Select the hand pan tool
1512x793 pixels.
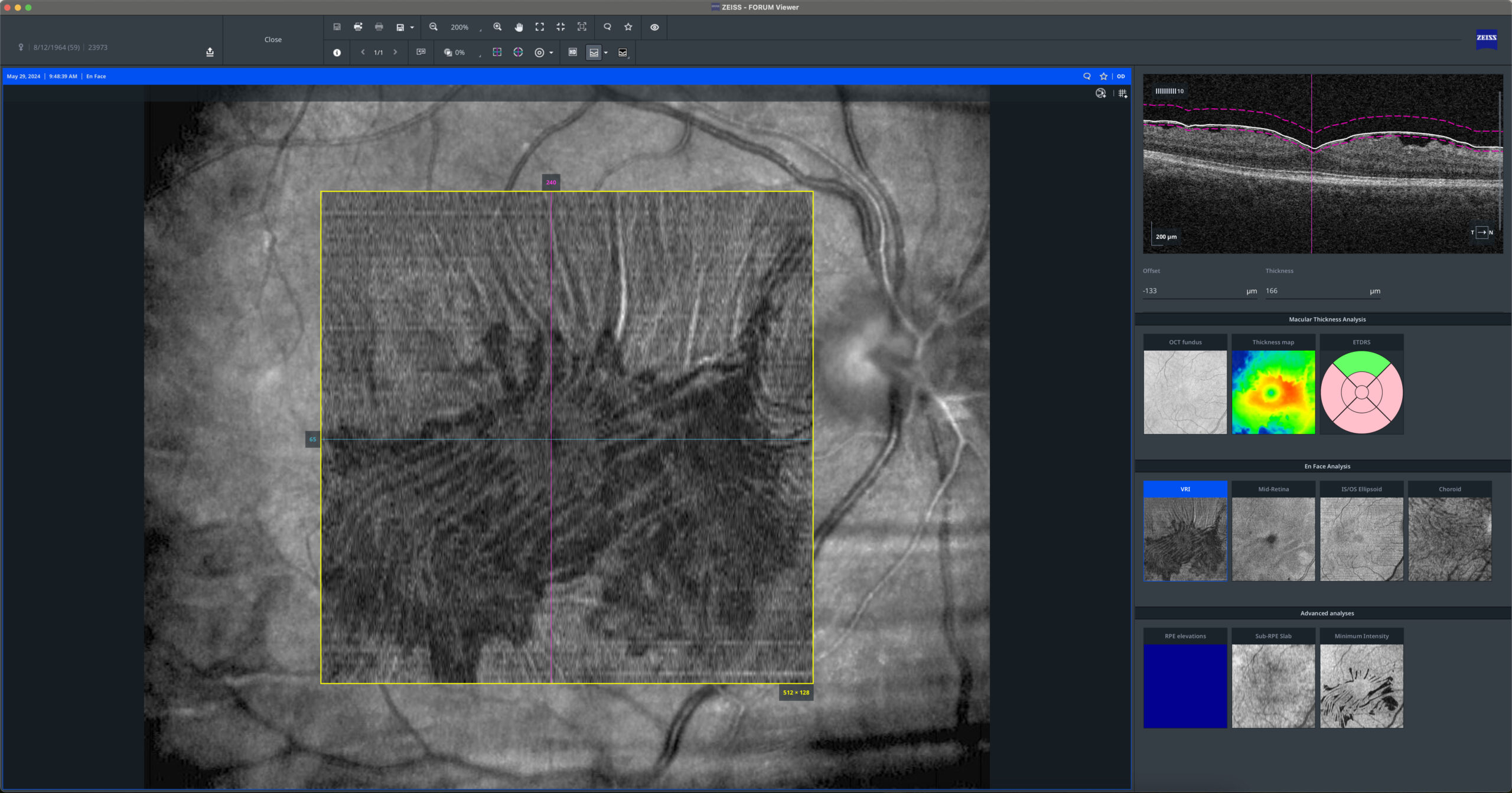pos(519,27)
